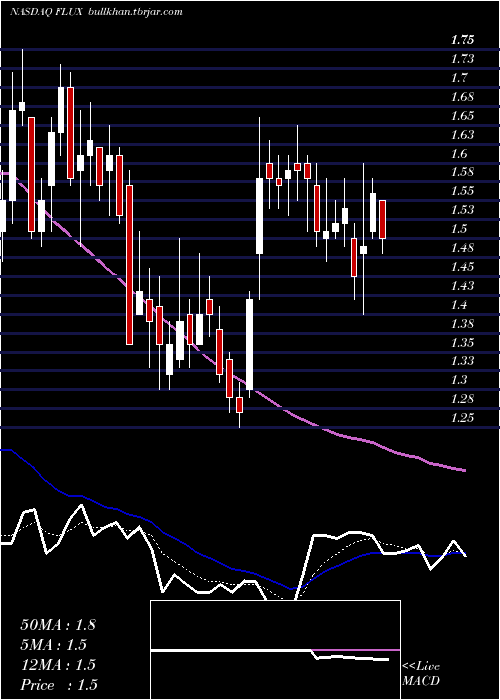
Task: Click the Live MACD inset chart
Action: point(275,650)
